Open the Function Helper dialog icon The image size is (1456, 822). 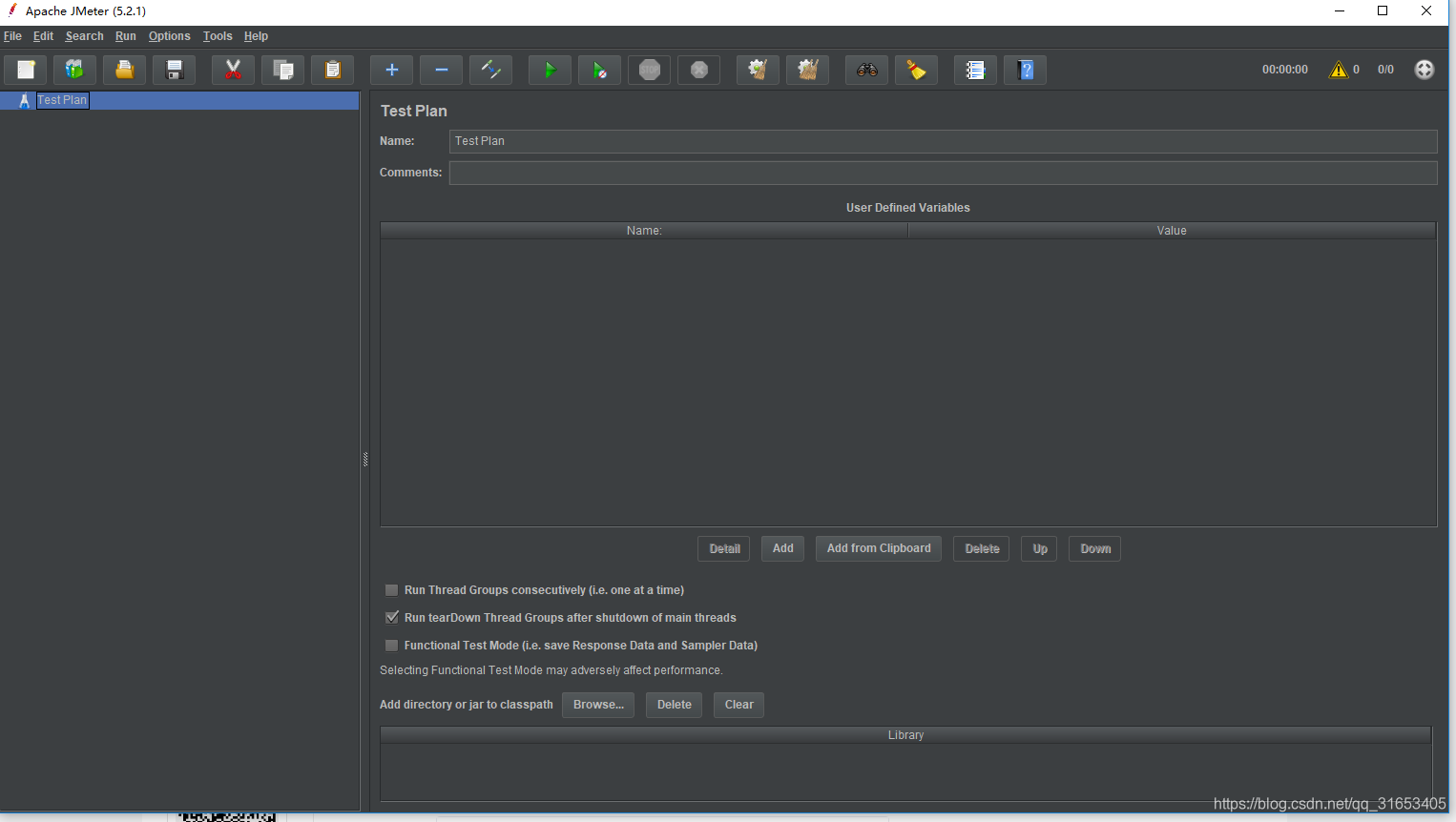(976, 70)
